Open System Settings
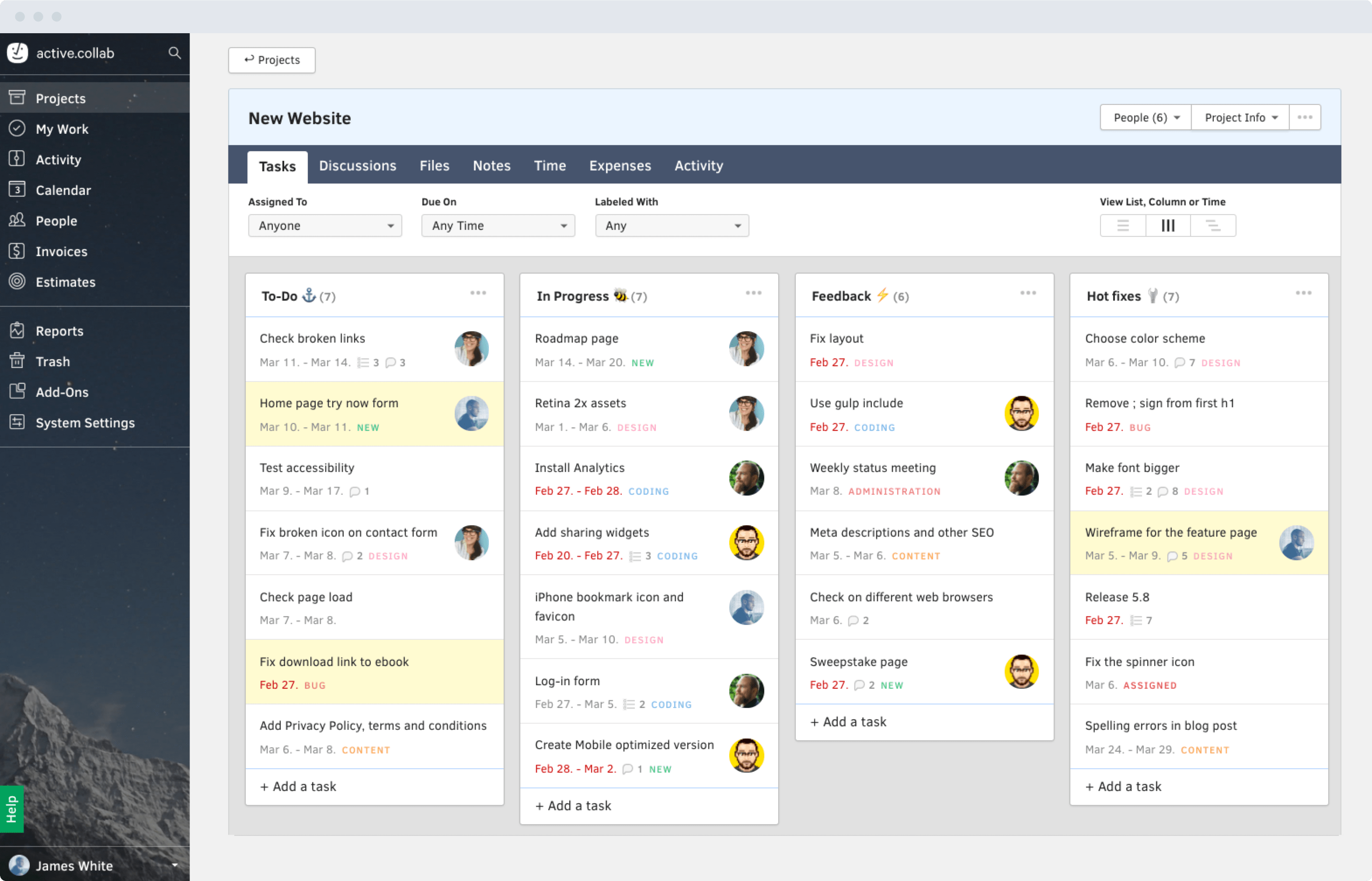This screenshot has height=881, width=1372. (x=85, y=423)
